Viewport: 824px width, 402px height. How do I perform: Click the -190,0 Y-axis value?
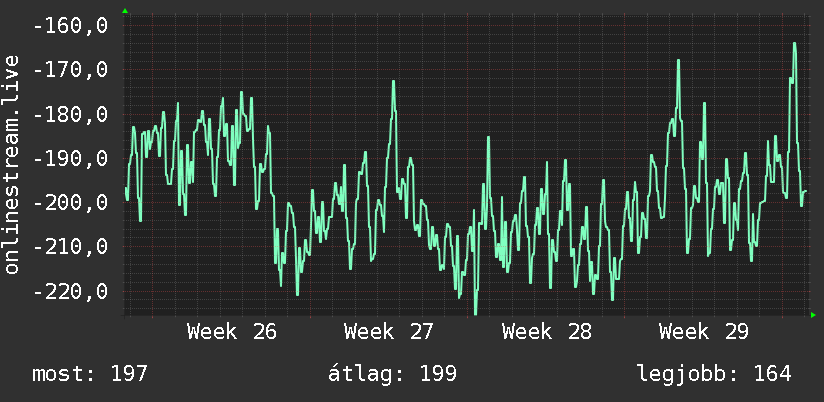(70, 158)
